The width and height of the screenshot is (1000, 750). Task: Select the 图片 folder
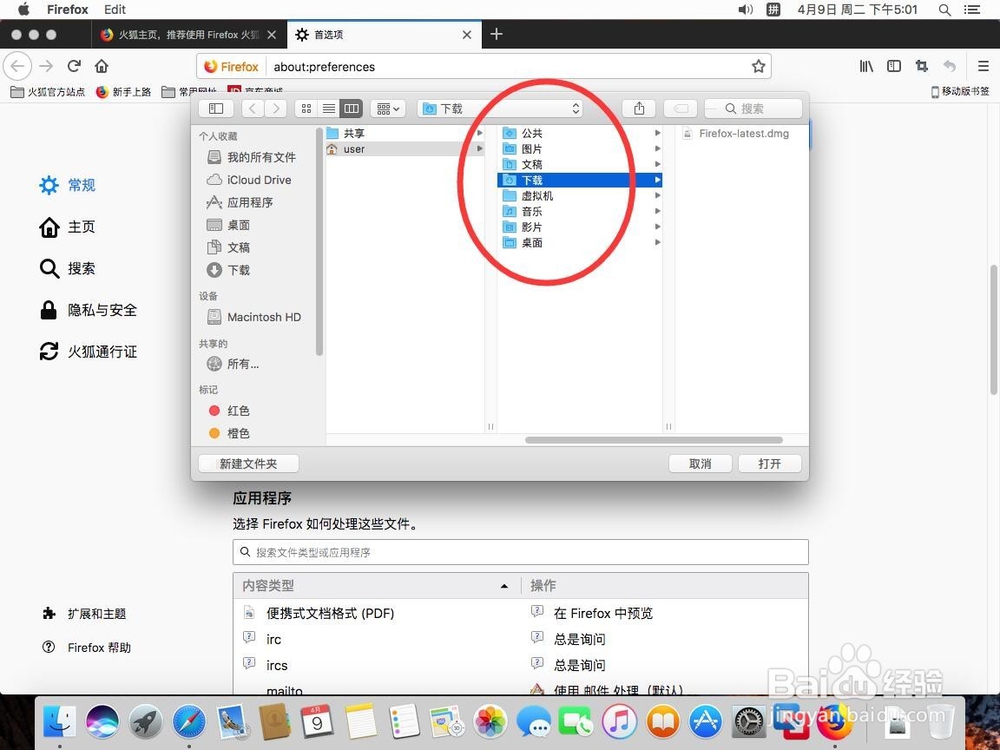(580, 149)
